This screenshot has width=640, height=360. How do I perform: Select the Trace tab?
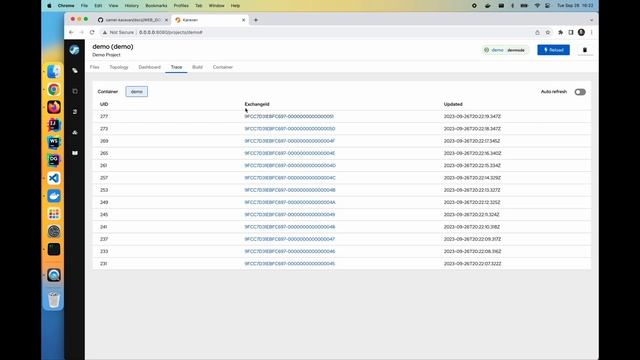(176, 67)
